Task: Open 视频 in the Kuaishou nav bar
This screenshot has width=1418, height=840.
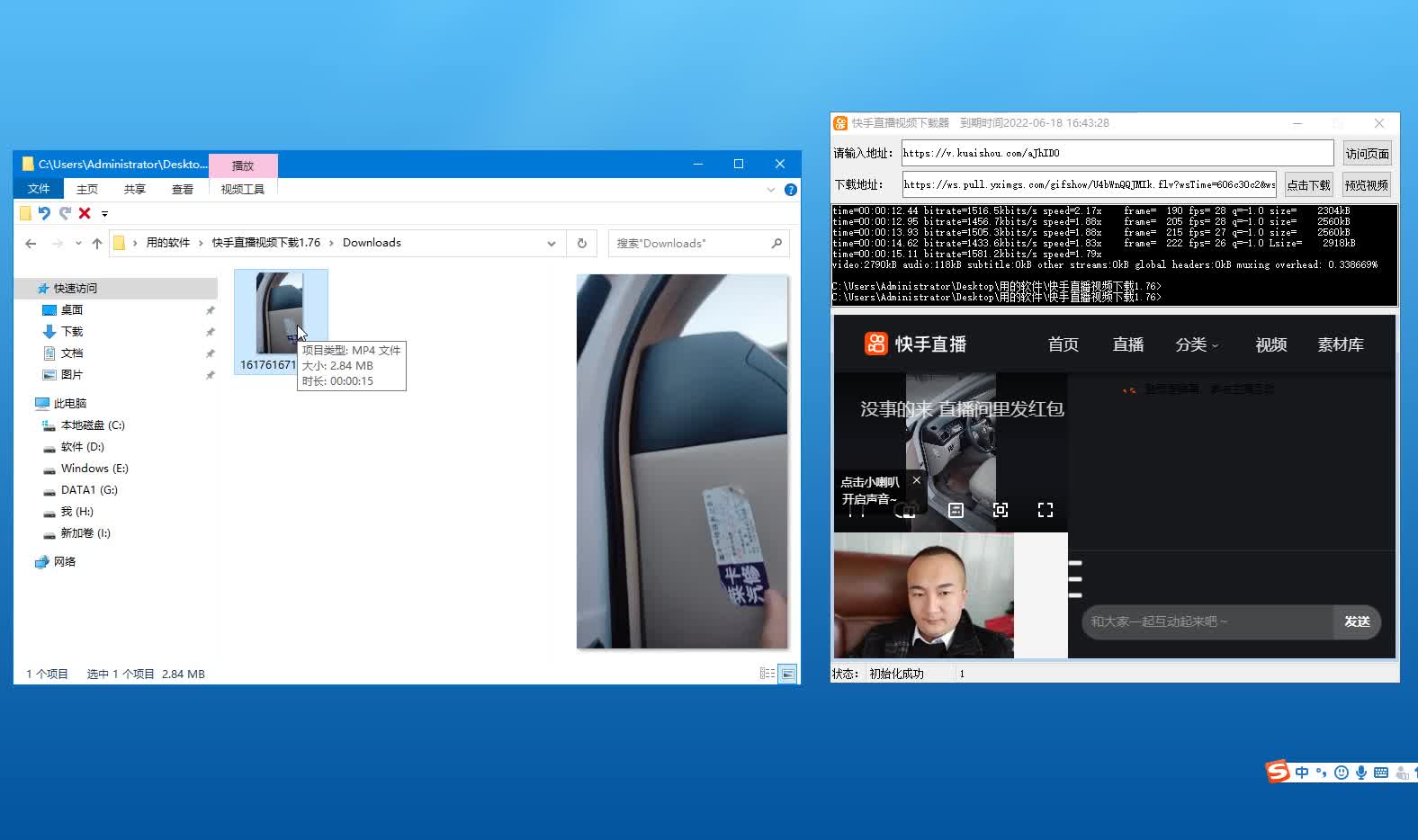Action: (x=1271, y=344)
